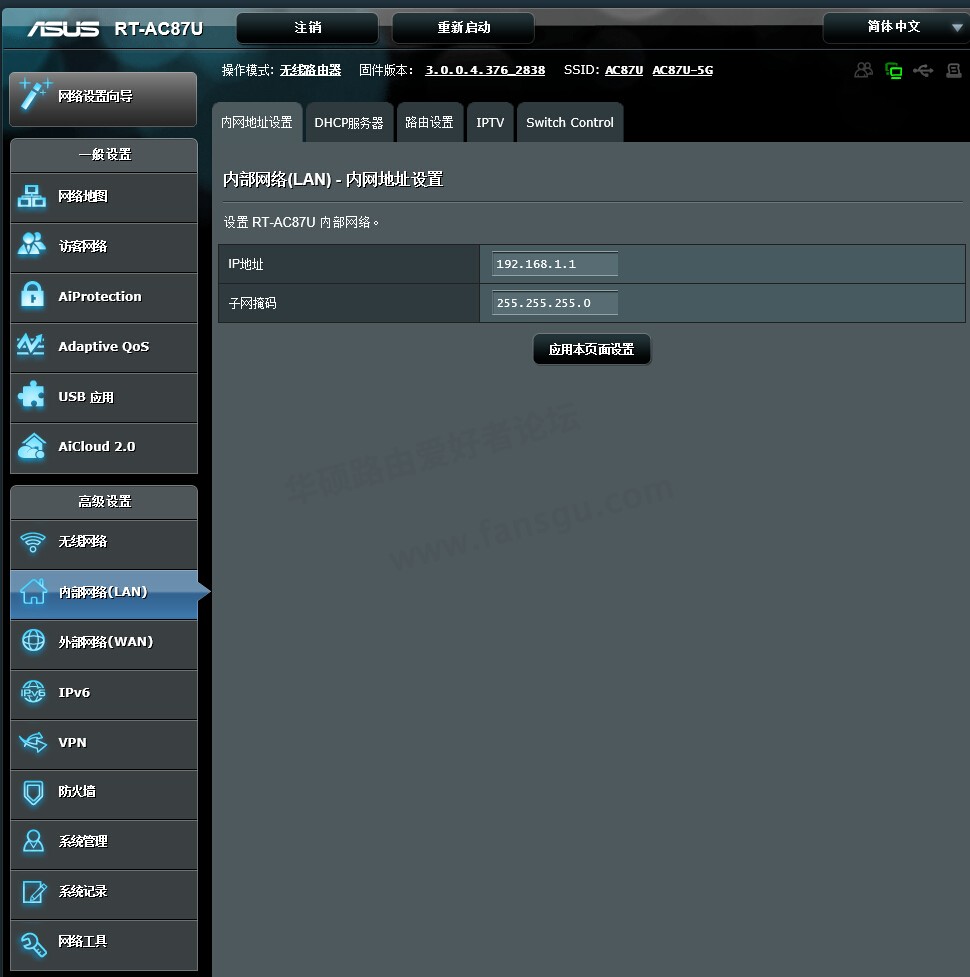Open the network setup wizard wand icon
Viewport: 970px width, 977px height.
click(34, 95)
